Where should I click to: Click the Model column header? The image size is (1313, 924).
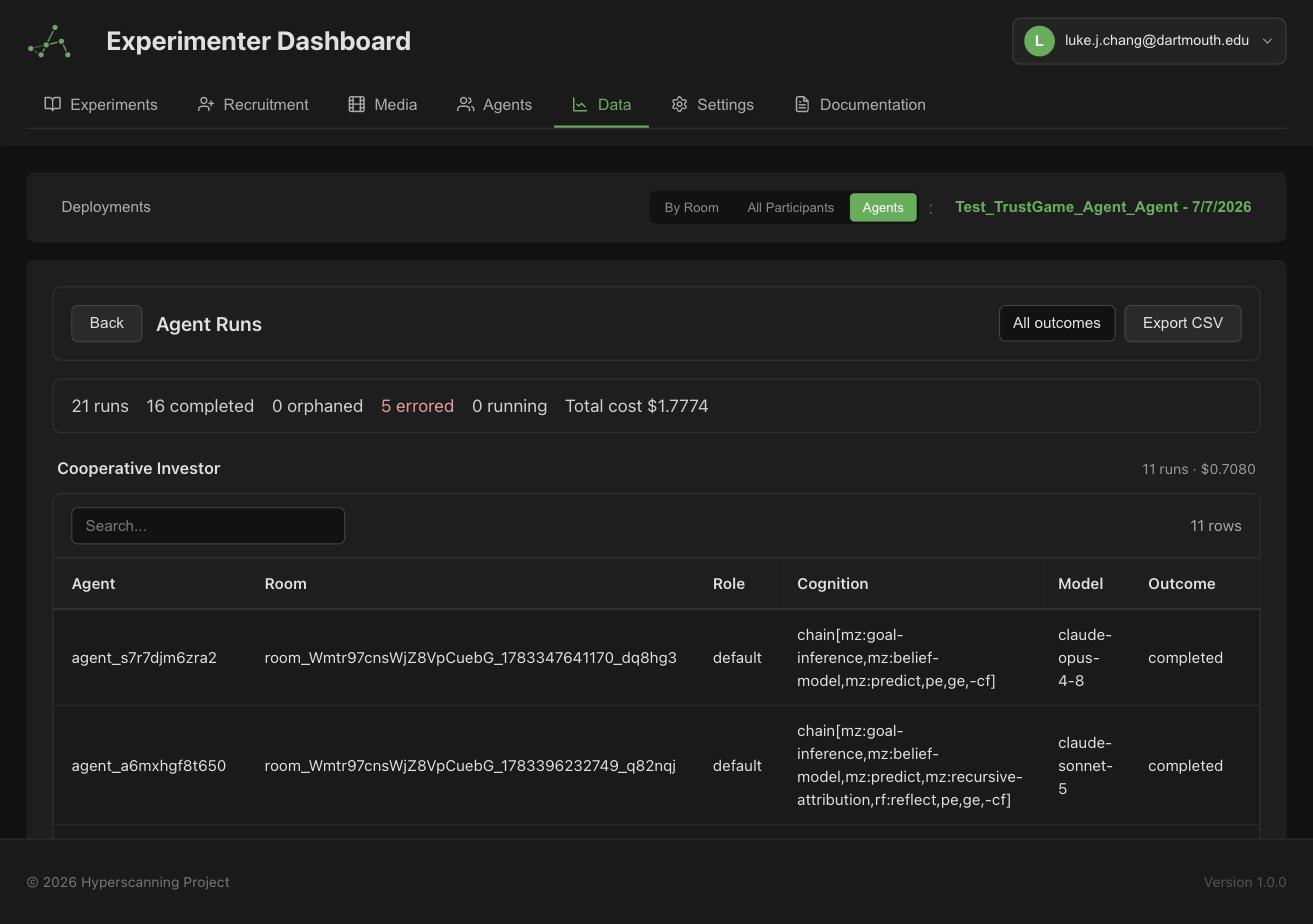(1081, 584)
